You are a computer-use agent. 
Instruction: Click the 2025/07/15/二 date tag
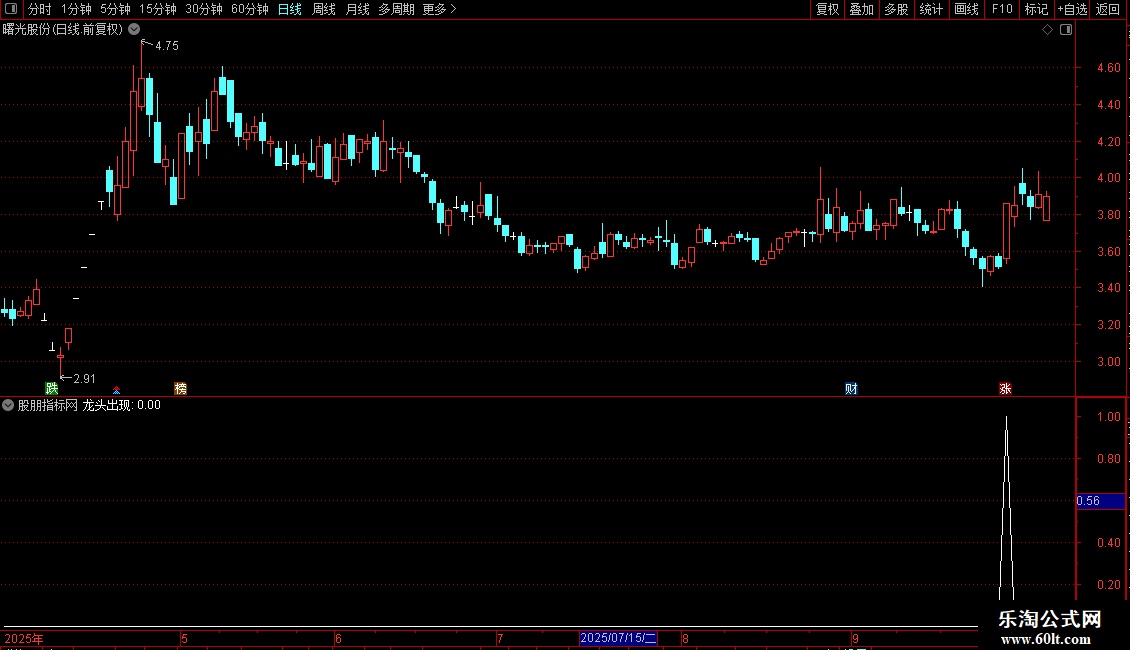click(618, 638)
